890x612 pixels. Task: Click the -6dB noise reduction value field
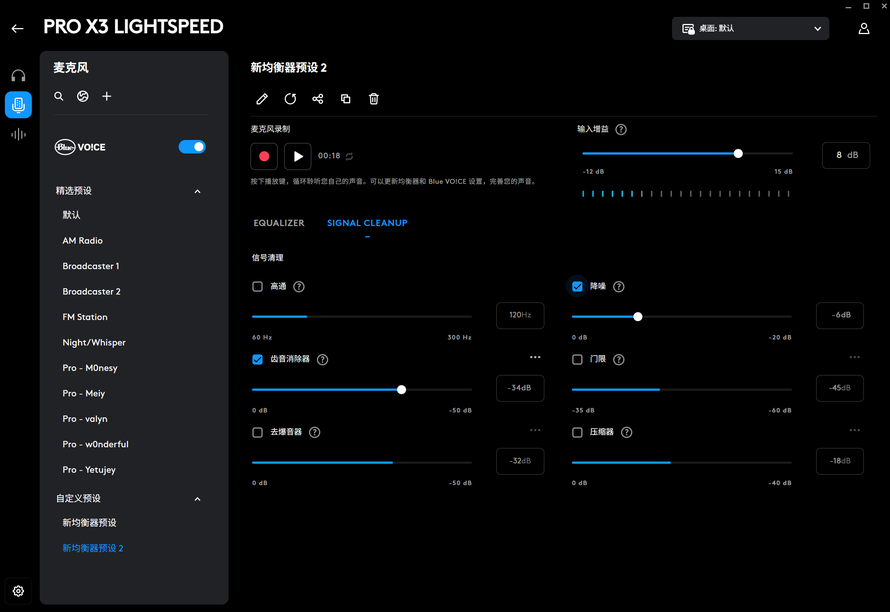[840, 315]
